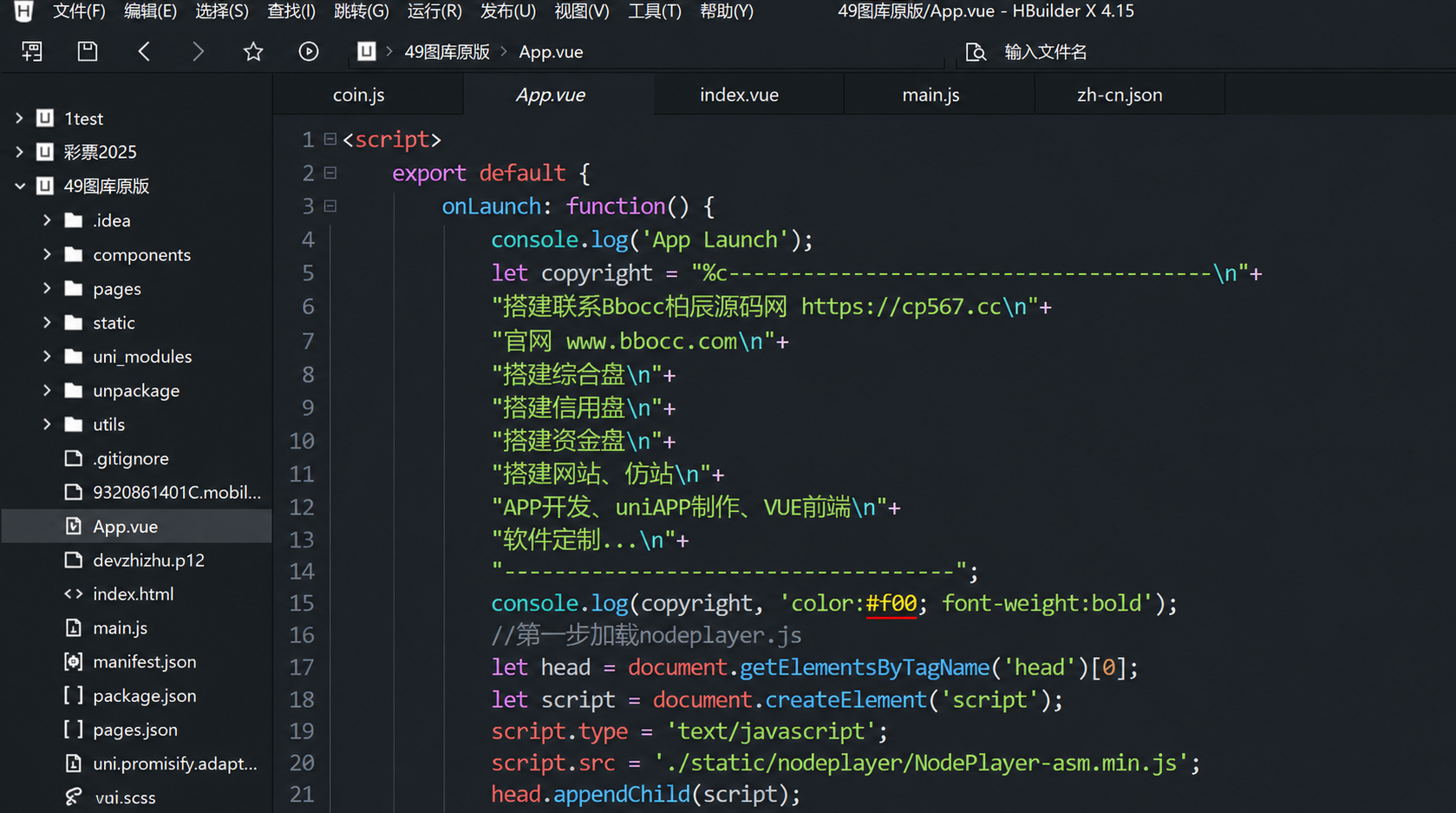Image resolution: width=1456 pixels, height=813 pixels.
Task: Expand the components folder chevron
Action: pyautogui.click(x=47, y=254)
